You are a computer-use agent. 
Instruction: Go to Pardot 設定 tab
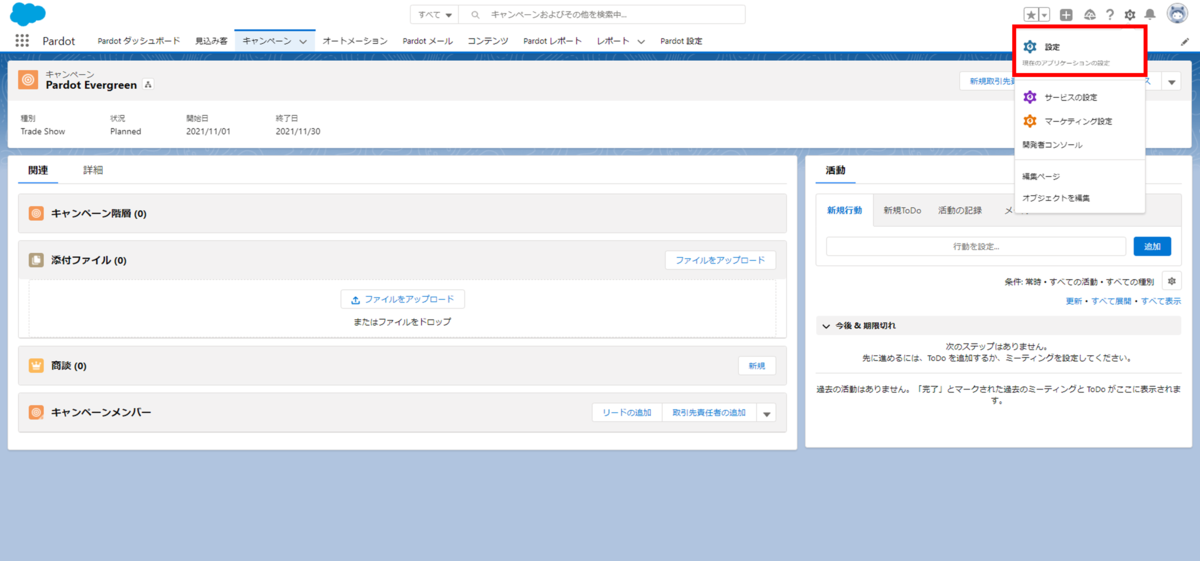pos(682,41)
